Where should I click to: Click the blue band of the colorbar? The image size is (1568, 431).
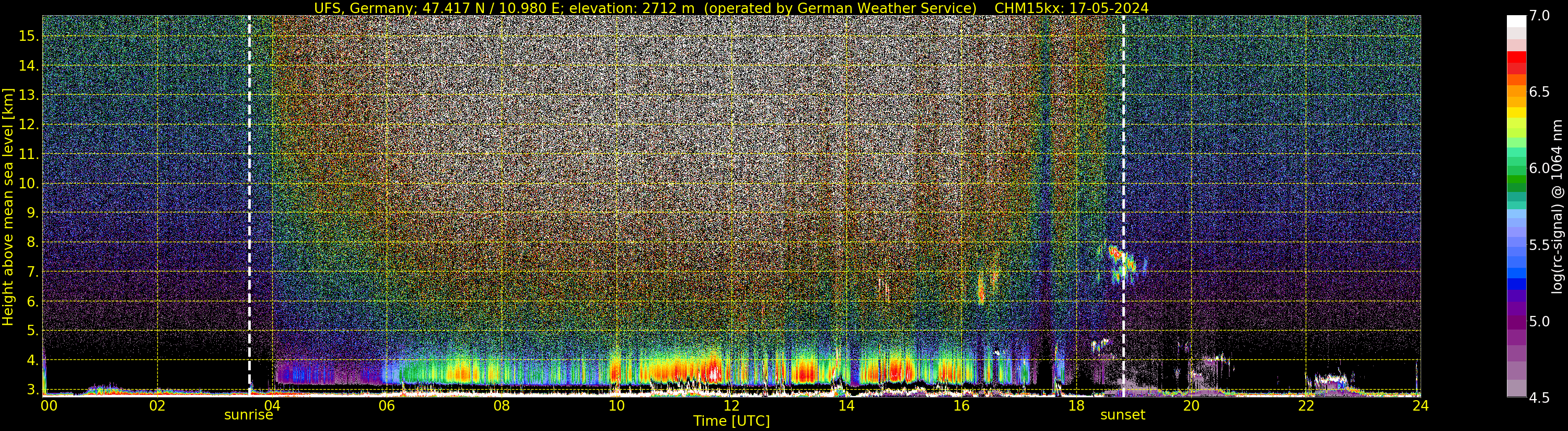click(1516, 283)
